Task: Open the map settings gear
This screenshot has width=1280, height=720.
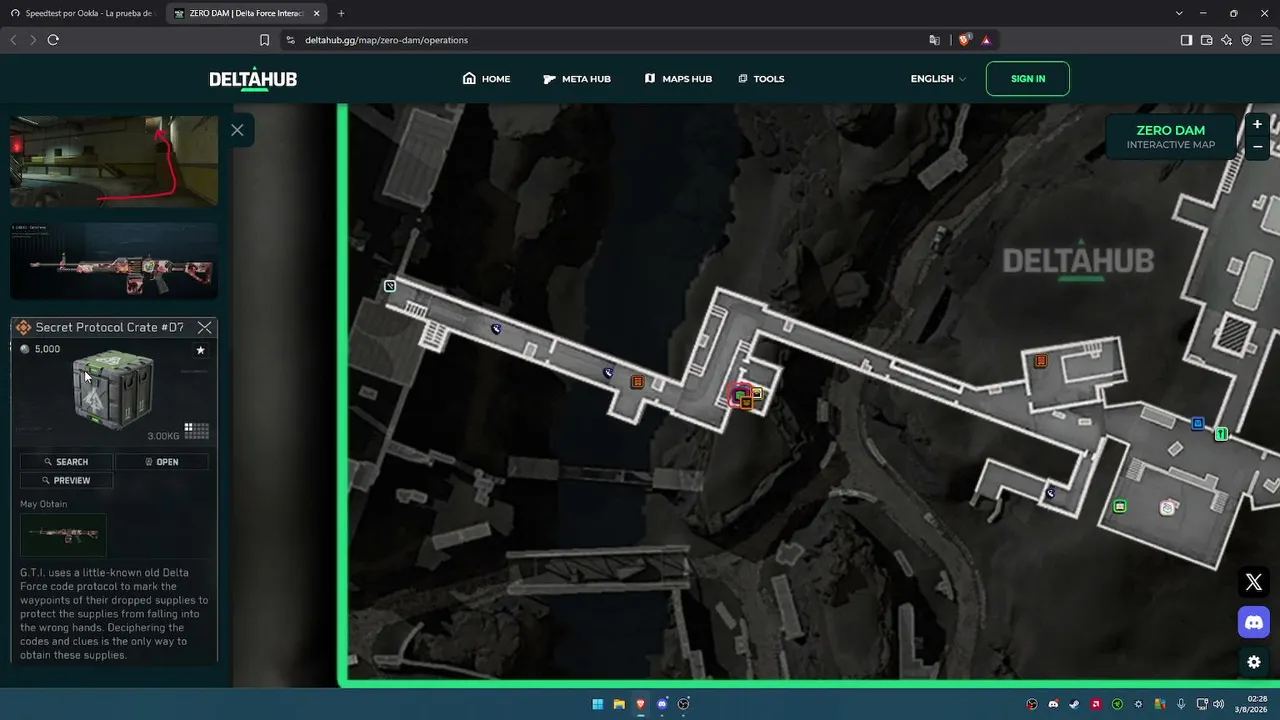Action: pos(1254,662)
